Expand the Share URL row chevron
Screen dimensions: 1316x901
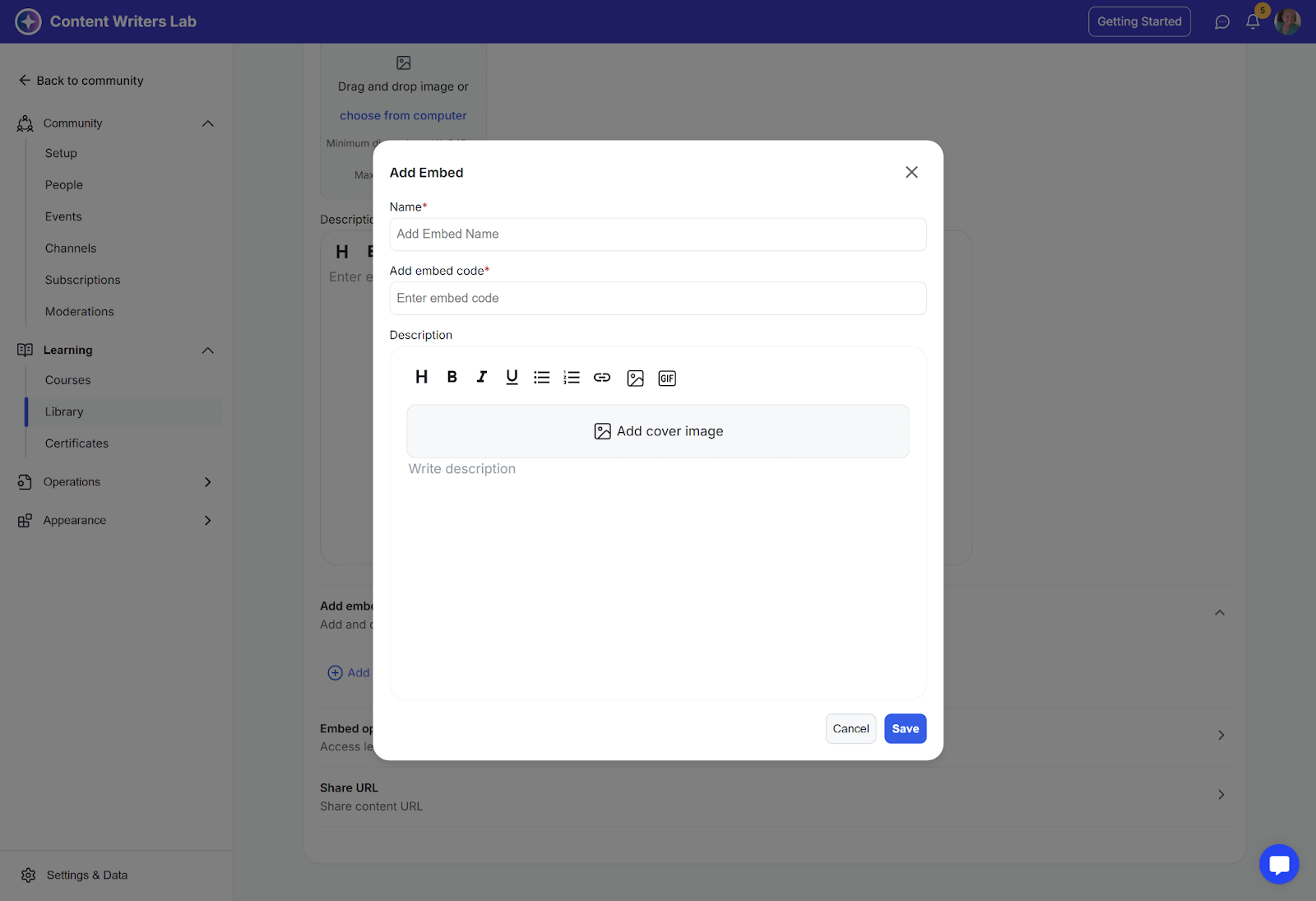1221,795
